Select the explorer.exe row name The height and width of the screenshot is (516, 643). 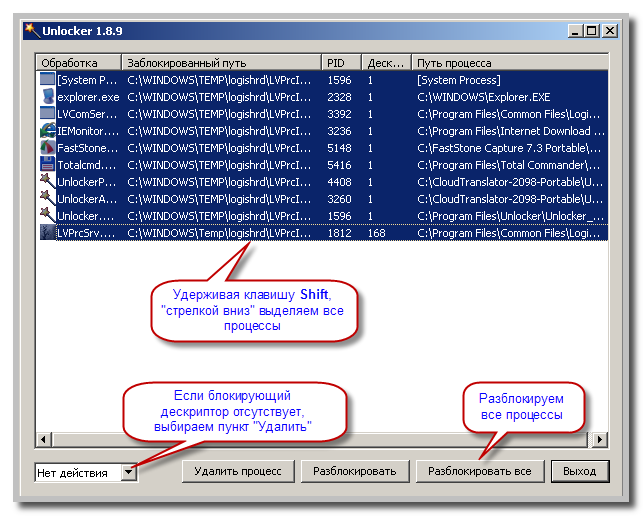click(x=88, y=97)
